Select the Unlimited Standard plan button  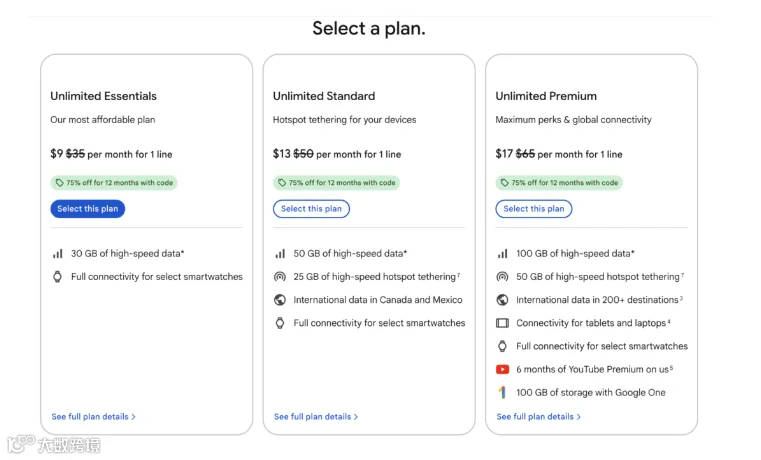311,209
